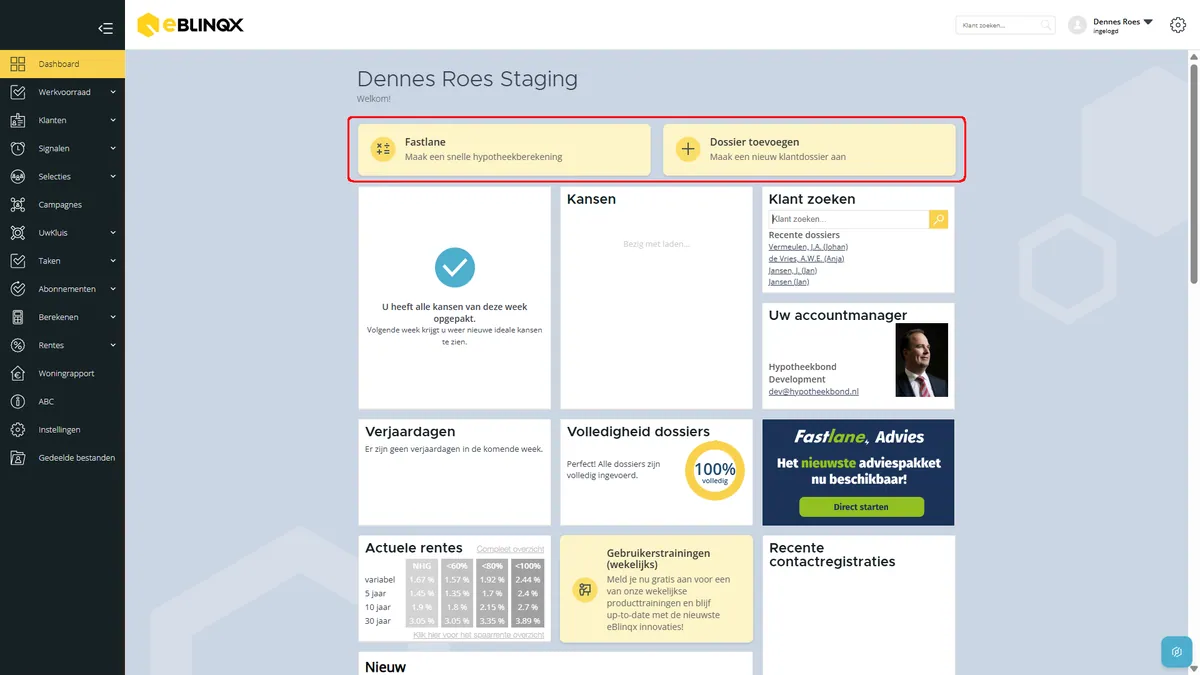Click the ABC circle icon in sidebar
Viewport: 1200px width, 675px height.
tap(18, 401)
